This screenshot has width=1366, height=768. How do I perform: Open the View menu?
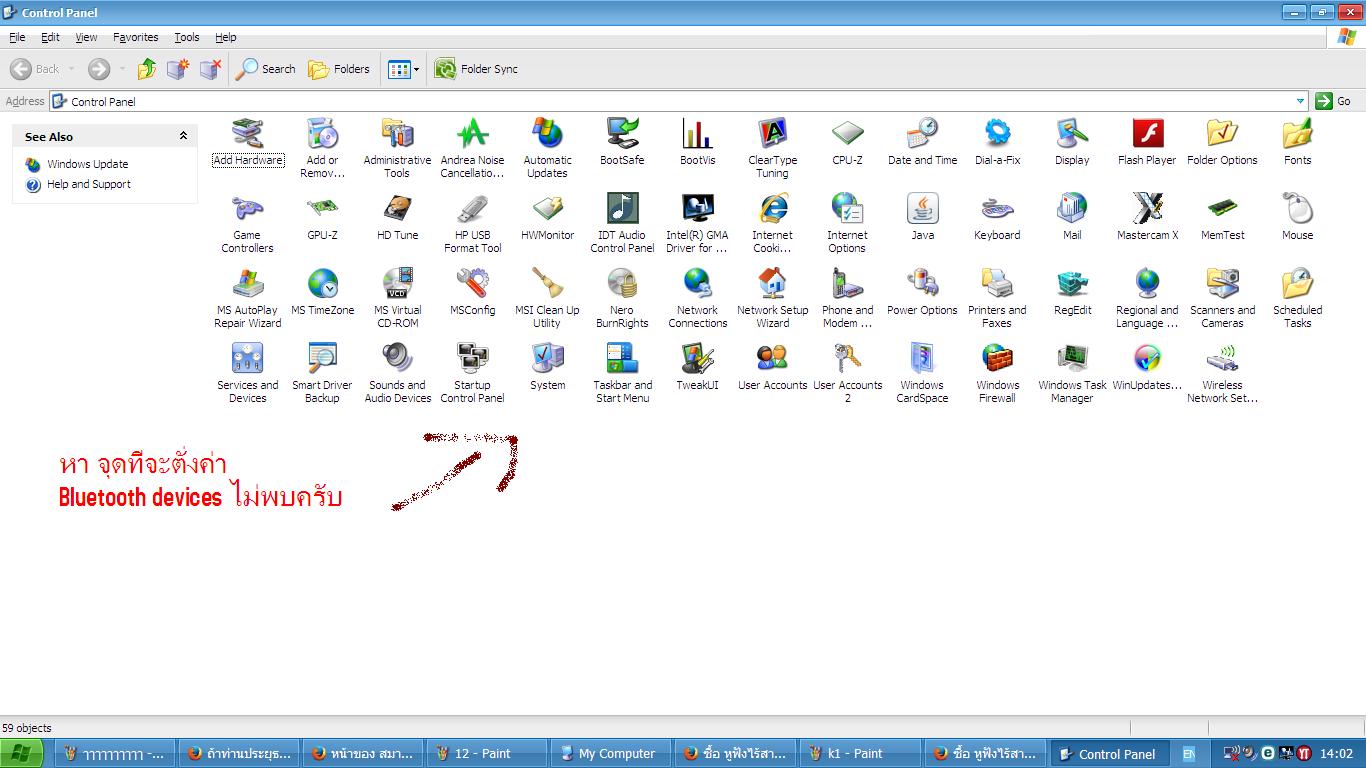[86, 37]
